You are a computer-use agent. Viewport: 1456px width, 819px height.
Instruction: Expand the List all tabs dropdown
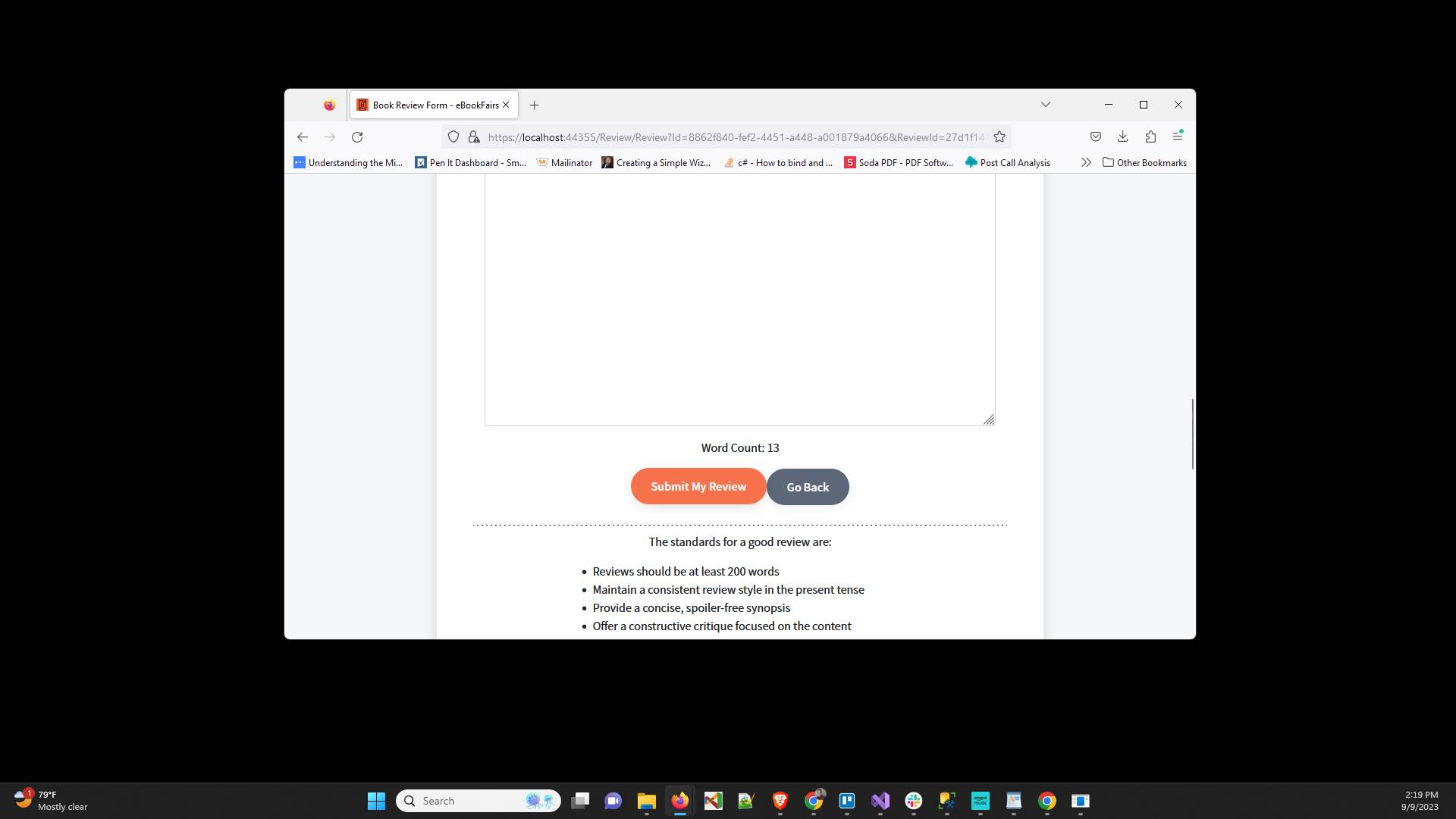point(1046,105)
